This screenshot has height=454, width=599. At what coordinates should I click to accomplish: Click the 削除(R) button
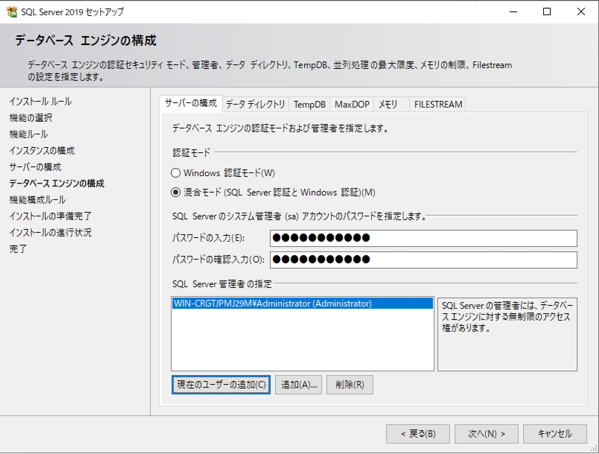[350, 384]
